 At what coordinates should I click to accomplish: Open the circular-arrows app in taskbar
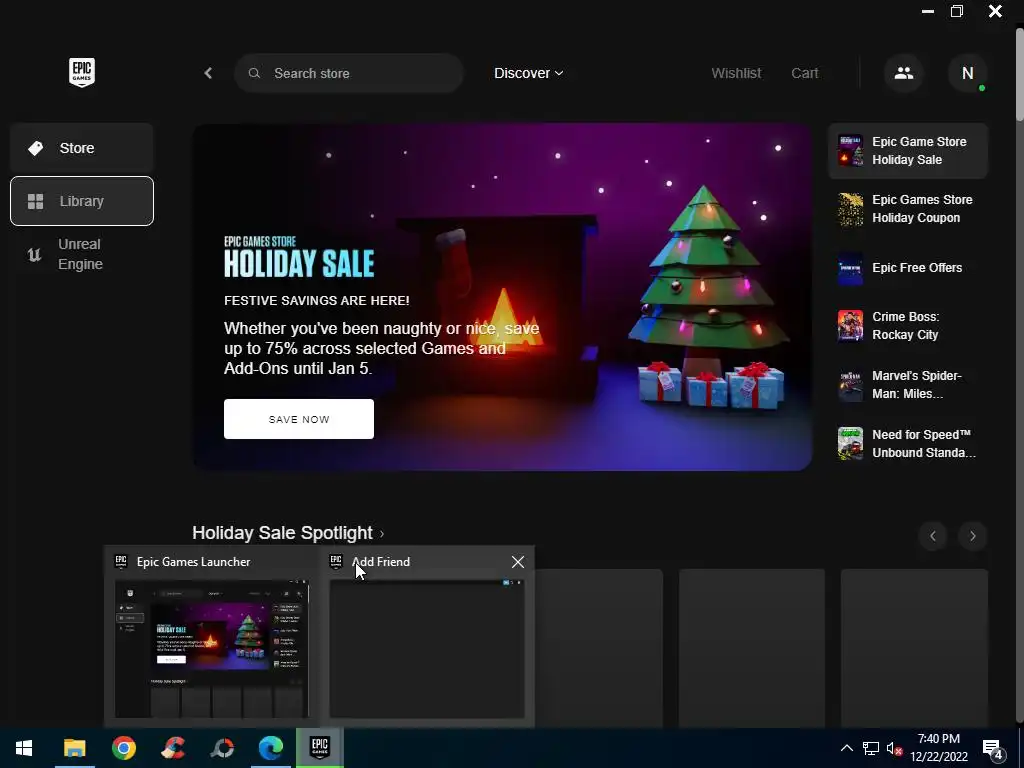(222, 748)
